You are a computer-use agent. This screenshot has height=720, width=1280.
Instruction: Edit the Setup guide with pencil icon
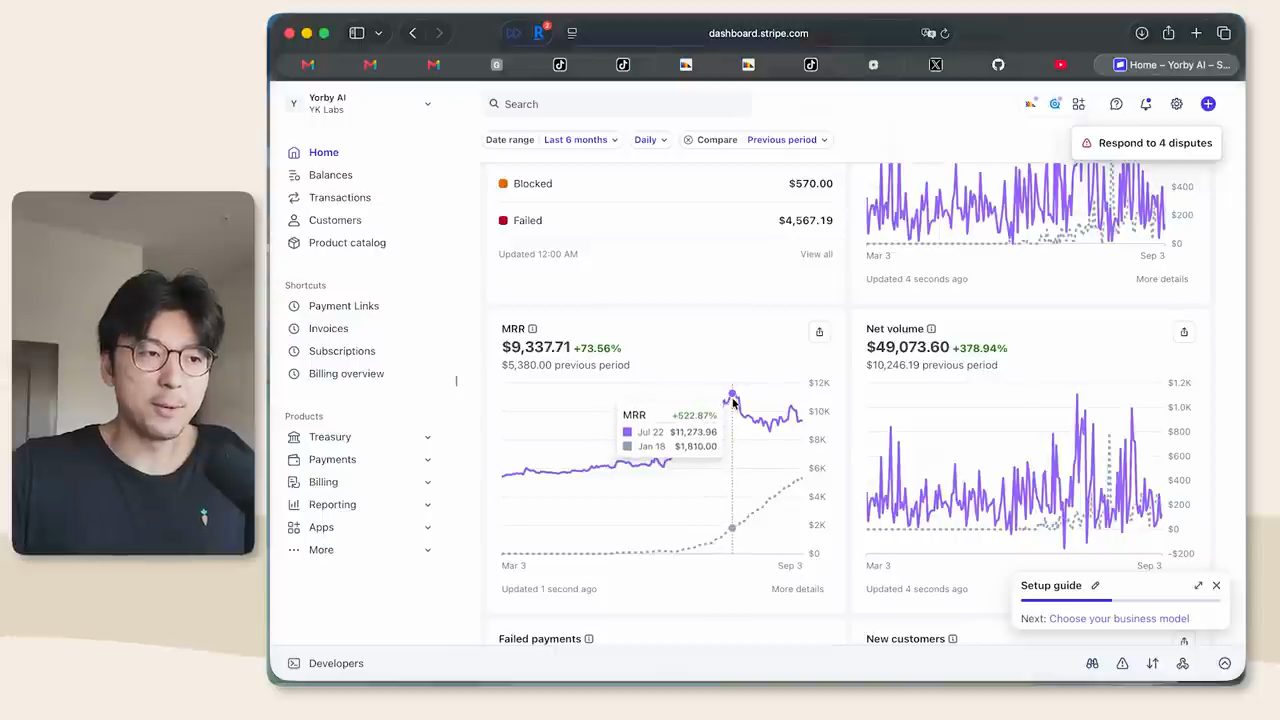tap(1095, 586)
